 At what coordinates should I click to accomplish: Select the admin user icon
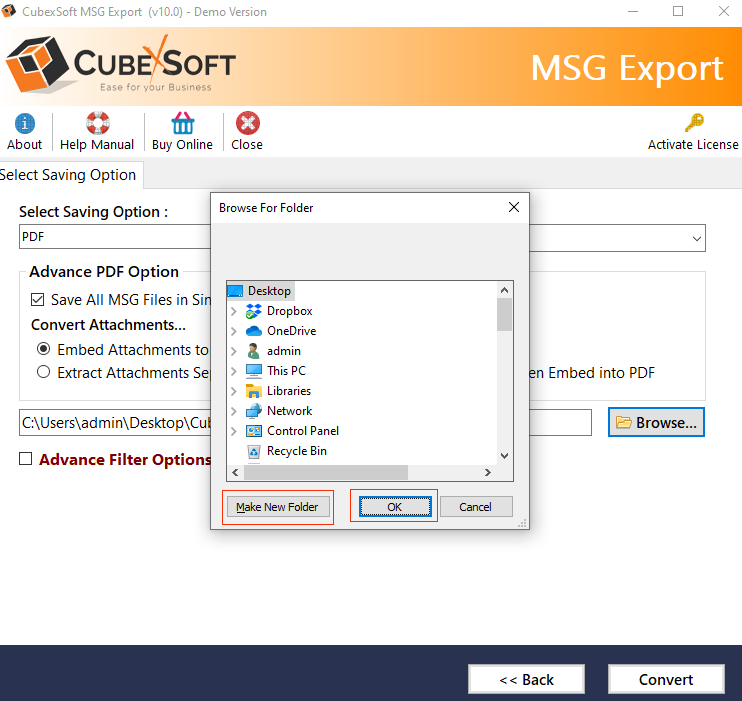254,351
